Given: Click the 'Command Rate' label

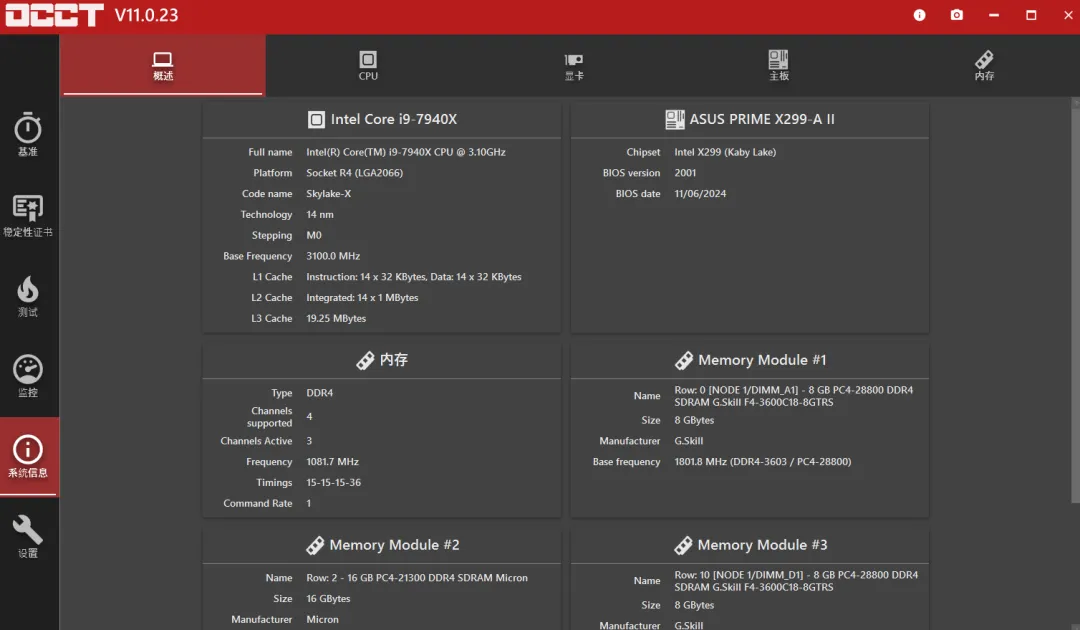Looking at the screenshot, I should pyautogui.click(x=258, y=503).
